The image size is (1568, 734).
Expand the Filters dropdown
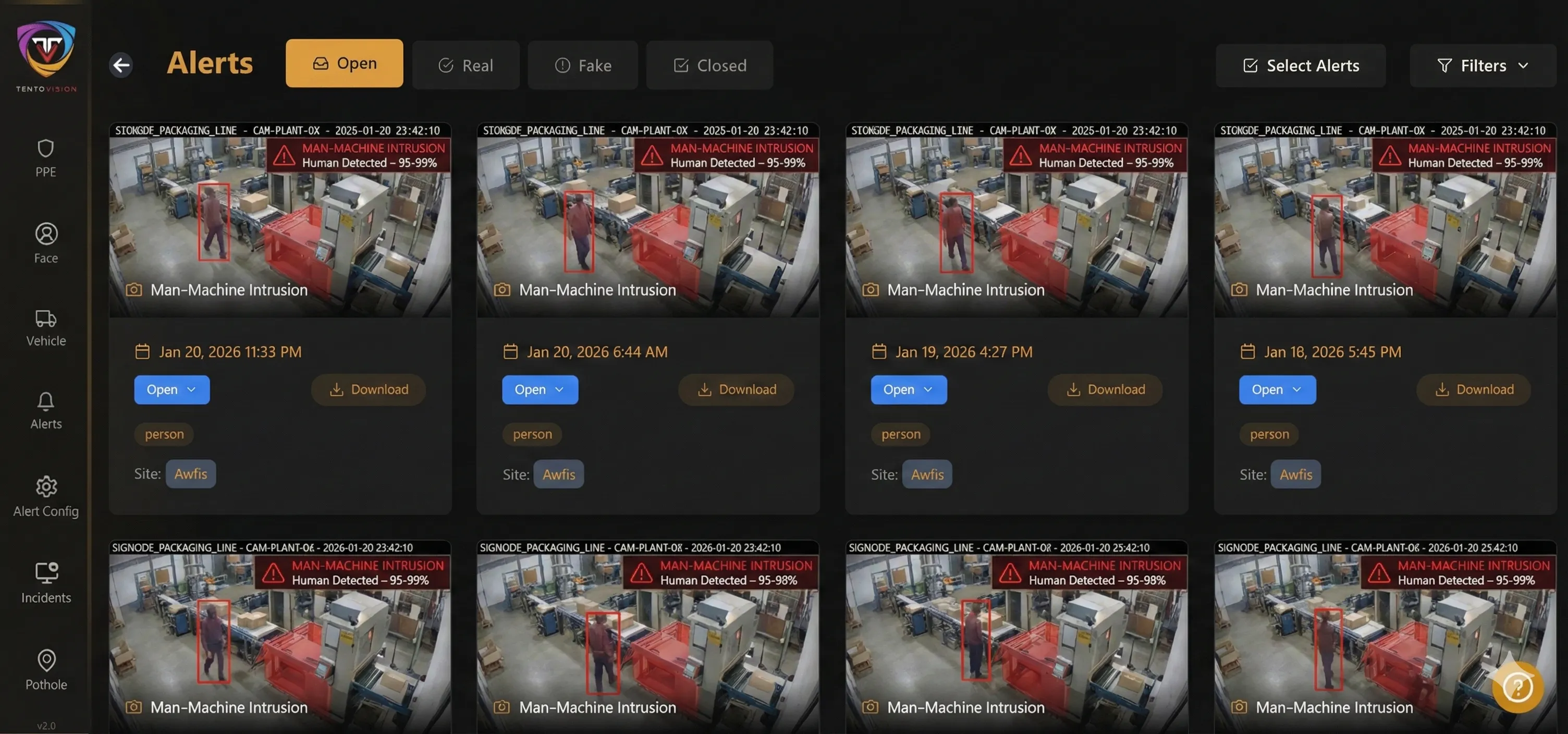pos(1482,65)
